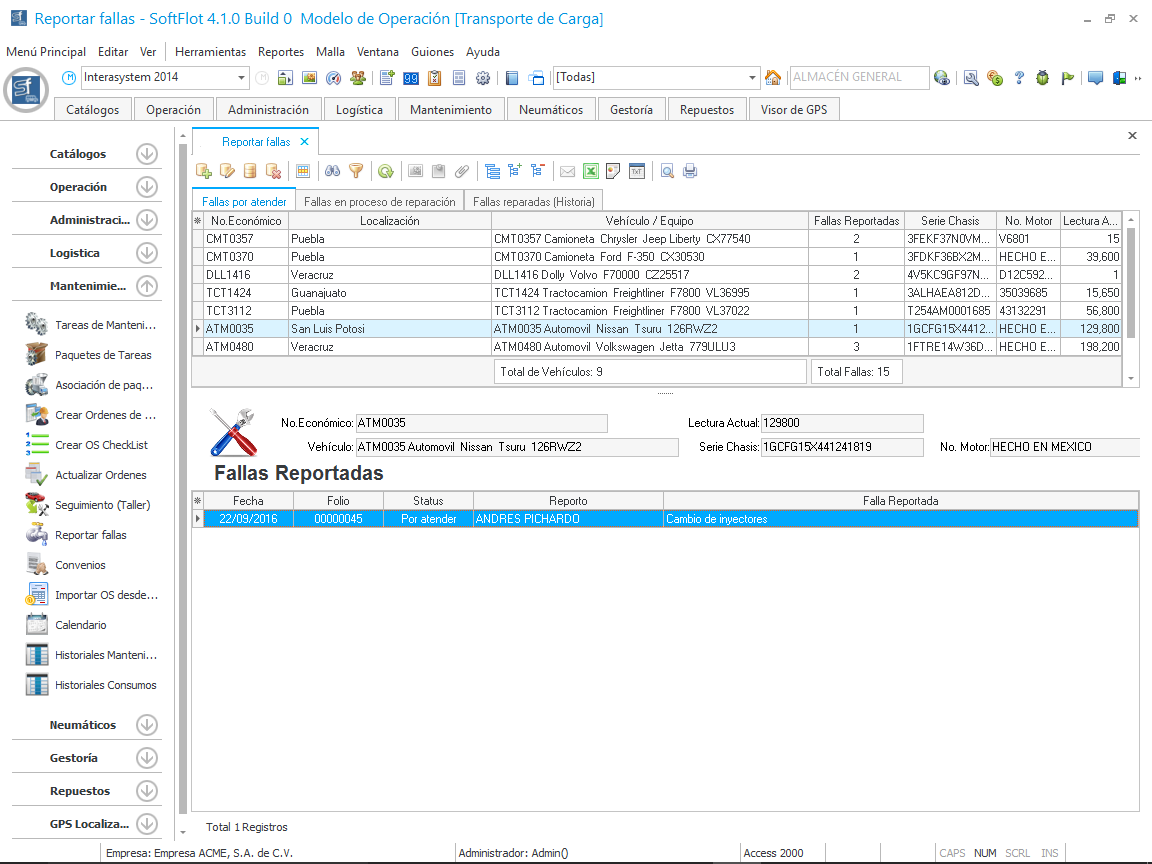Image resolution: width=1152 pixels, height=864 pixels.
Task: Open Reportar fallas in the sidebar
Action: coord(90,535)
